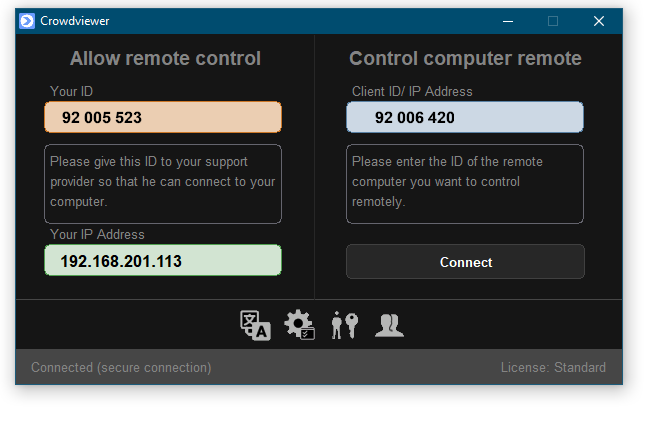Click the Connected secure connection status text
This screenshot has width=651, height=422.
point(121,368)
